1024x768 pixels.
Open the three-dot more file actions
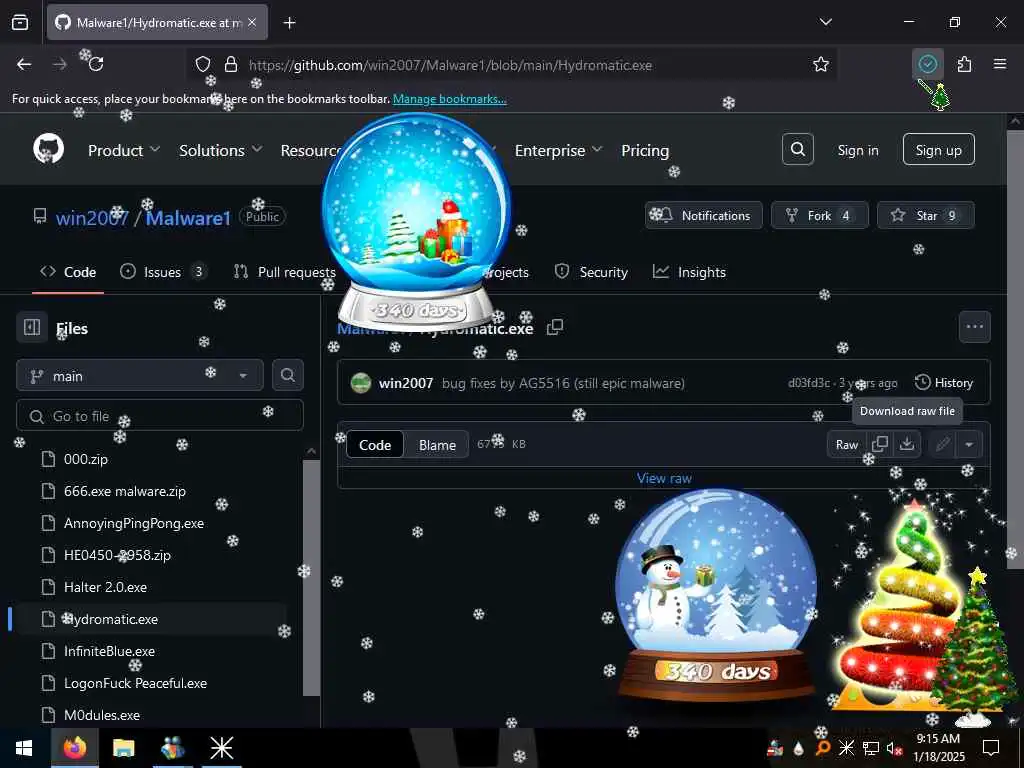[x=974, y=327]
